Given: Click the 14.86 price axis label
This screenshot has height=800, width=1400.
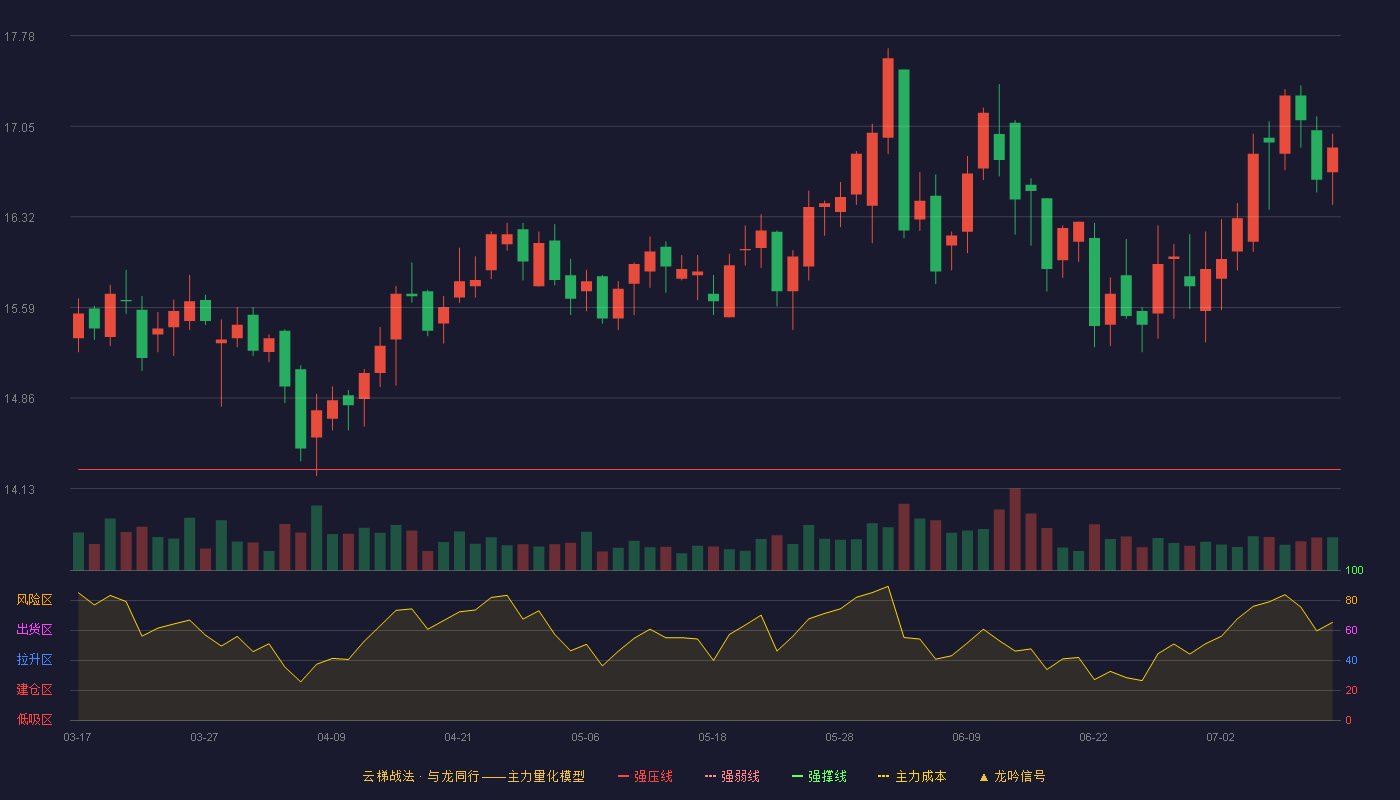Looking at the screenshot, I should point(19,398).
